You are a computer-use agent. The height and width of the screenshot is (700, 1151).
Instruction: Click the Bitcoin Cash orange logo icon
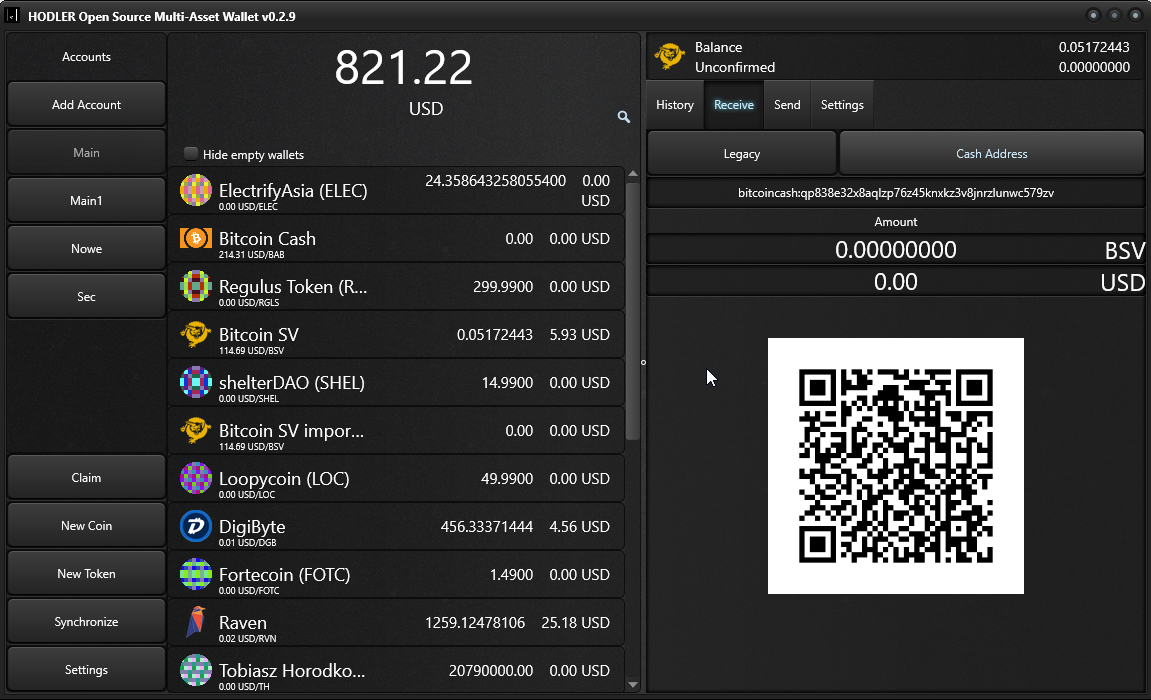[x=196, y=238]
